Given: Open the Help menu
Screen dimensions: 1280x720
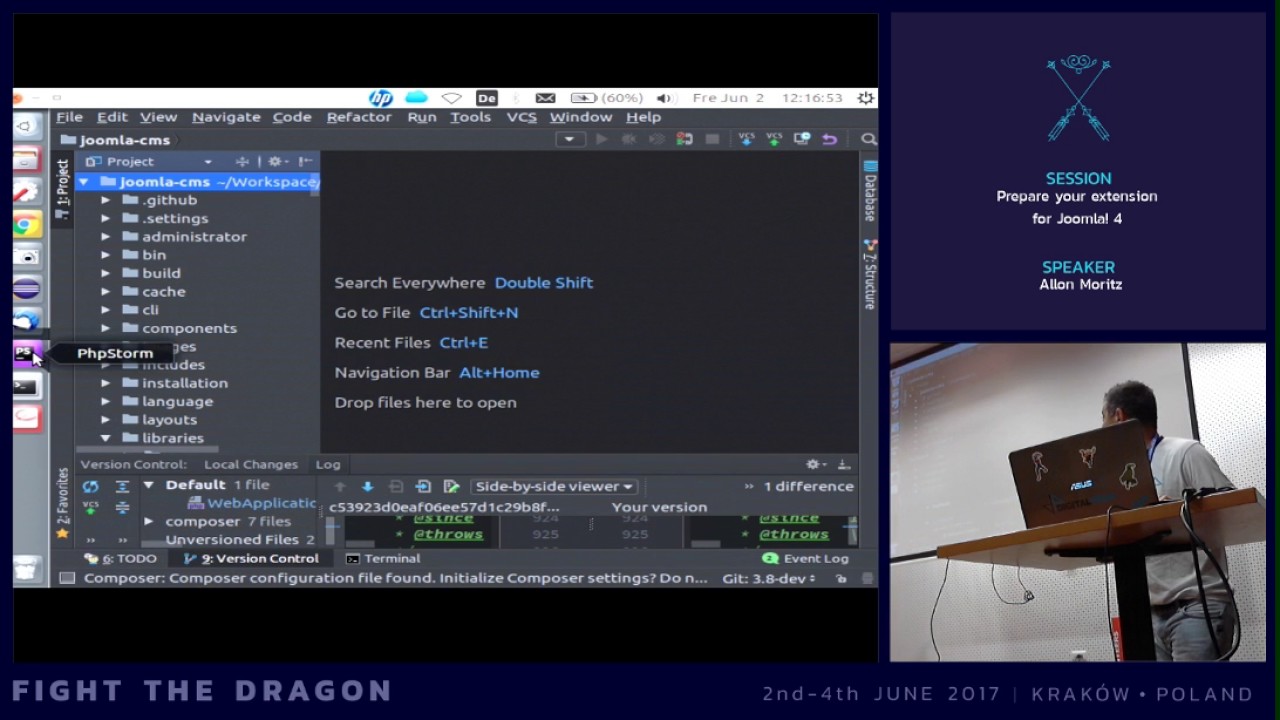Looking at the screenshot, I should click(x=643, y=117).
